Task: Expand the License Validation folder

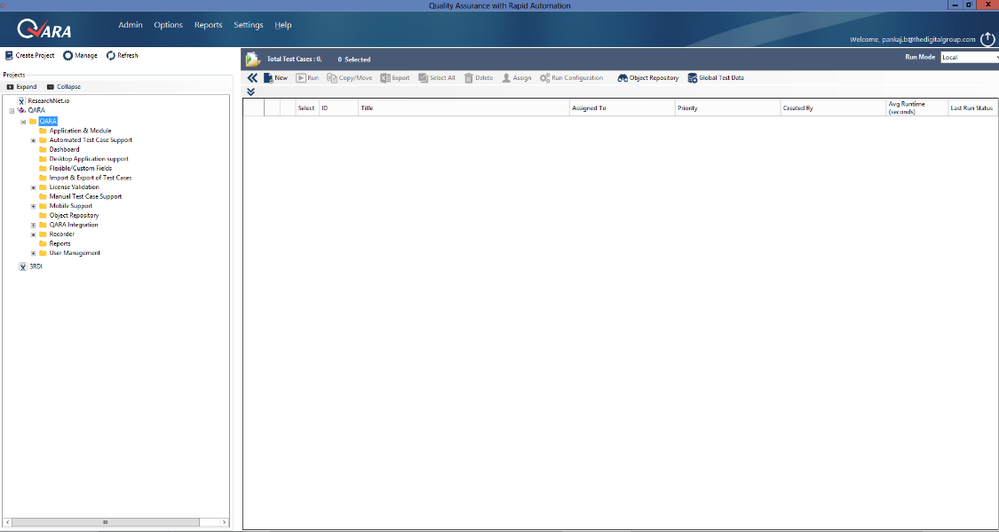Action: click(33, 187)
